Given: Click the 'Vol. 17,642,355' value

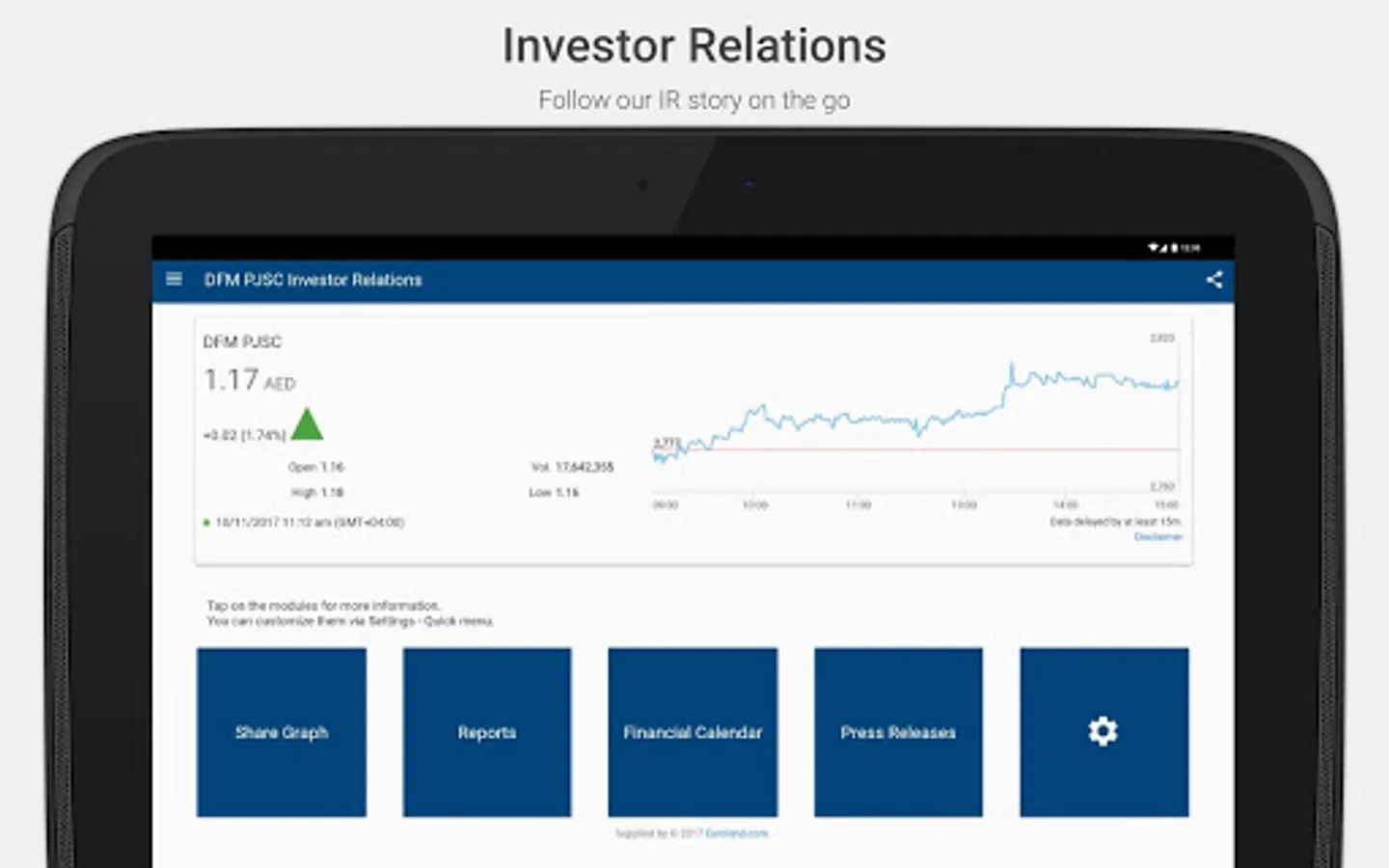Looking at the screenshot, I should [x=573, y=467].
